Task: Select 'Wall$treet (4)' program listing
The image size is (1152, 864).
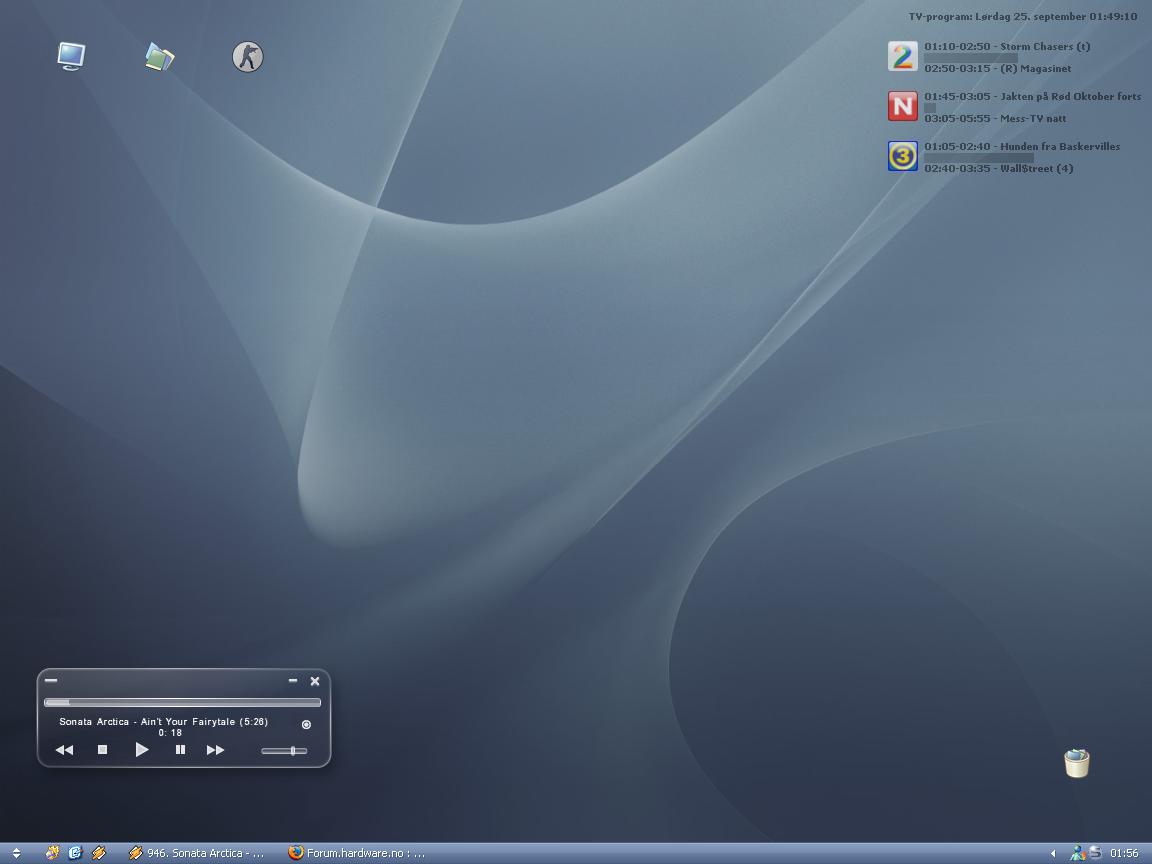Action: pos(998,168)
